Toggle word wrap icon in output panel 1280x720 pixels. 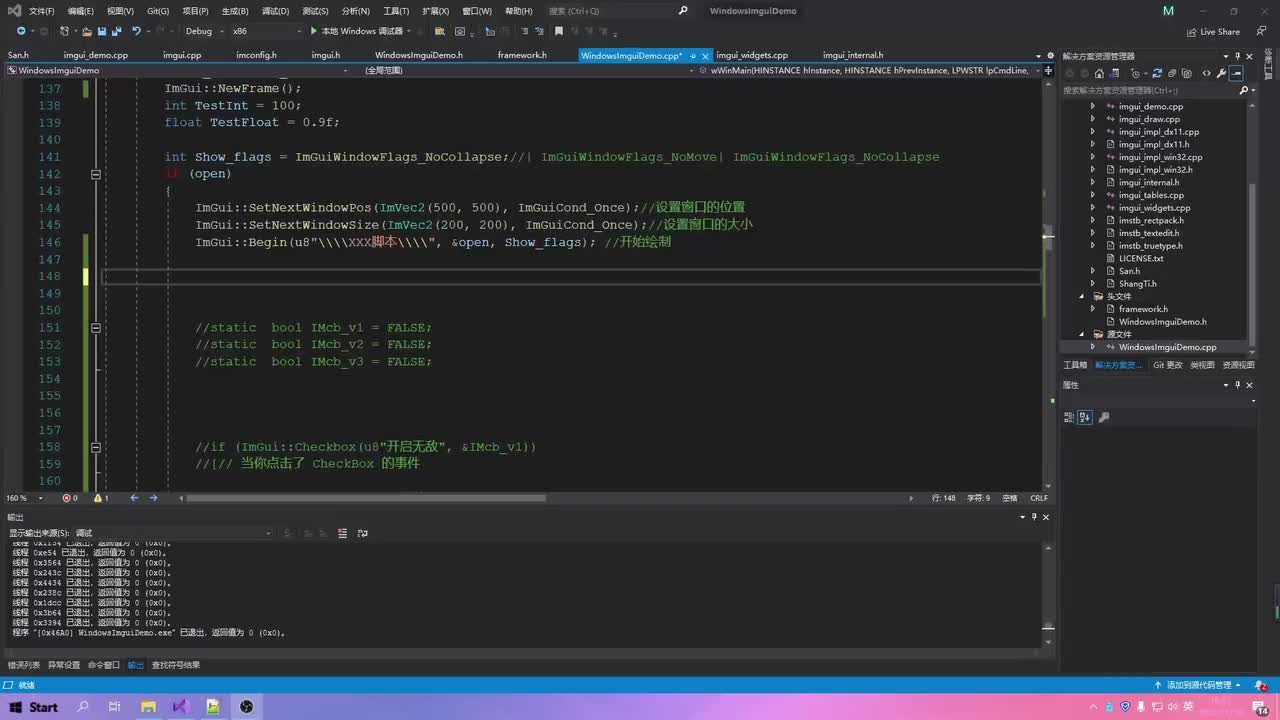(362, 533)
